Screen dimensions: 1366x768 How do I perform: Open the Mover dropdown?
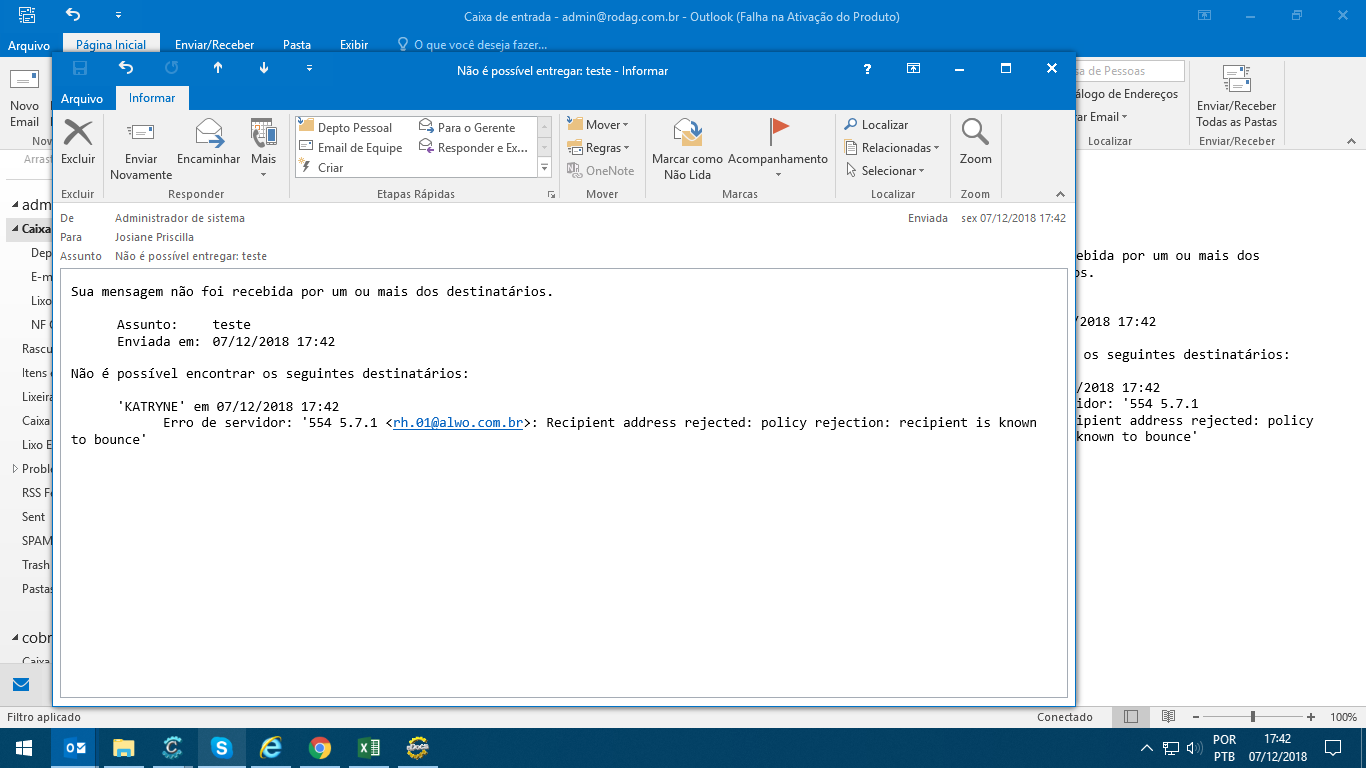click(x=598, y=124)
